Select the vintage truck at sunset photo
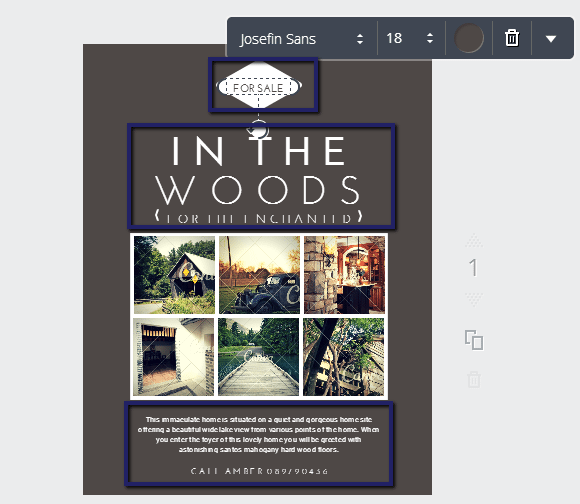This screenshot has width=580, height=504. [x=259, y=275]
